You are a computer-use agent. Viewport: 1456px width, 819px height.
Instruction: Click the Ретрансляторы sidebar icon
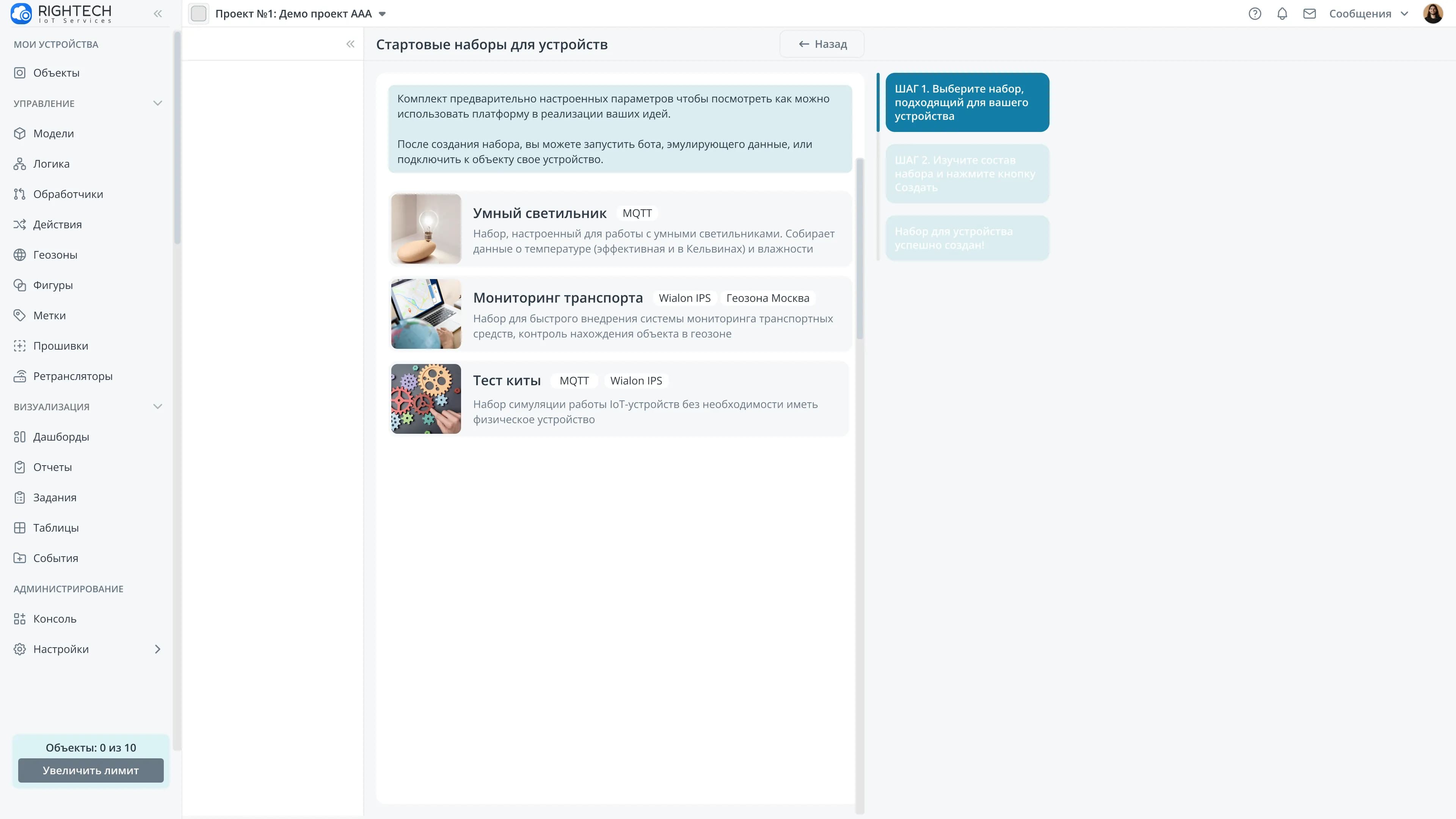click(x=20, y=377)
